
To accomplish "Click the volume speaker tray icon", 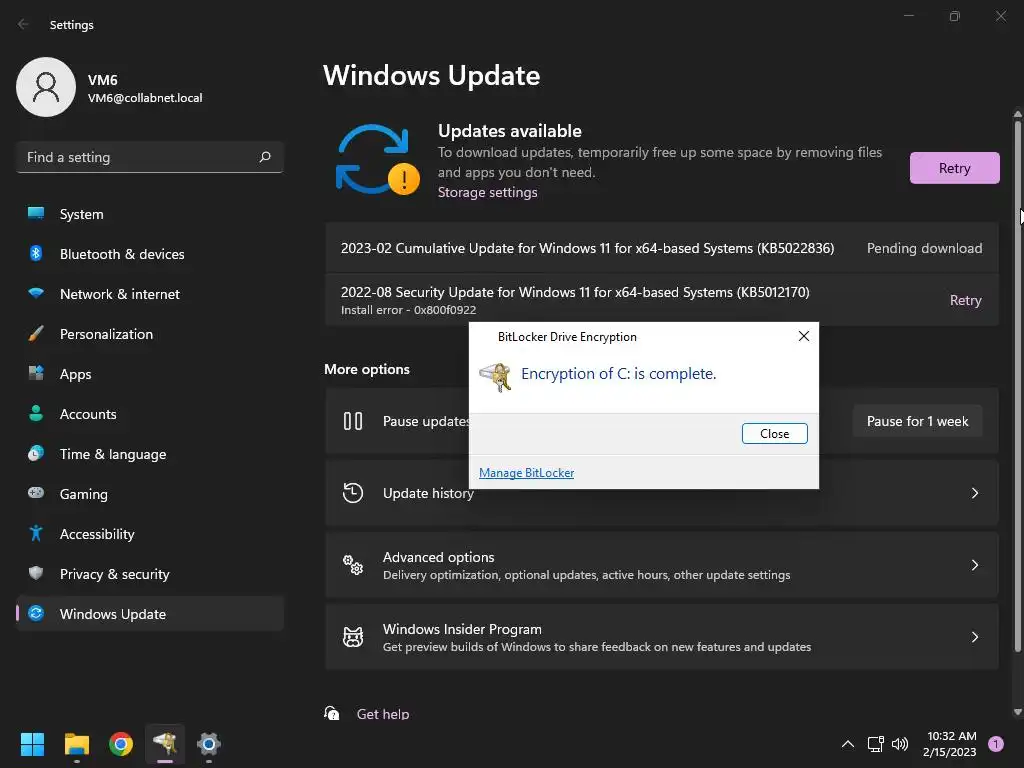I will click(x=900, y=744).
